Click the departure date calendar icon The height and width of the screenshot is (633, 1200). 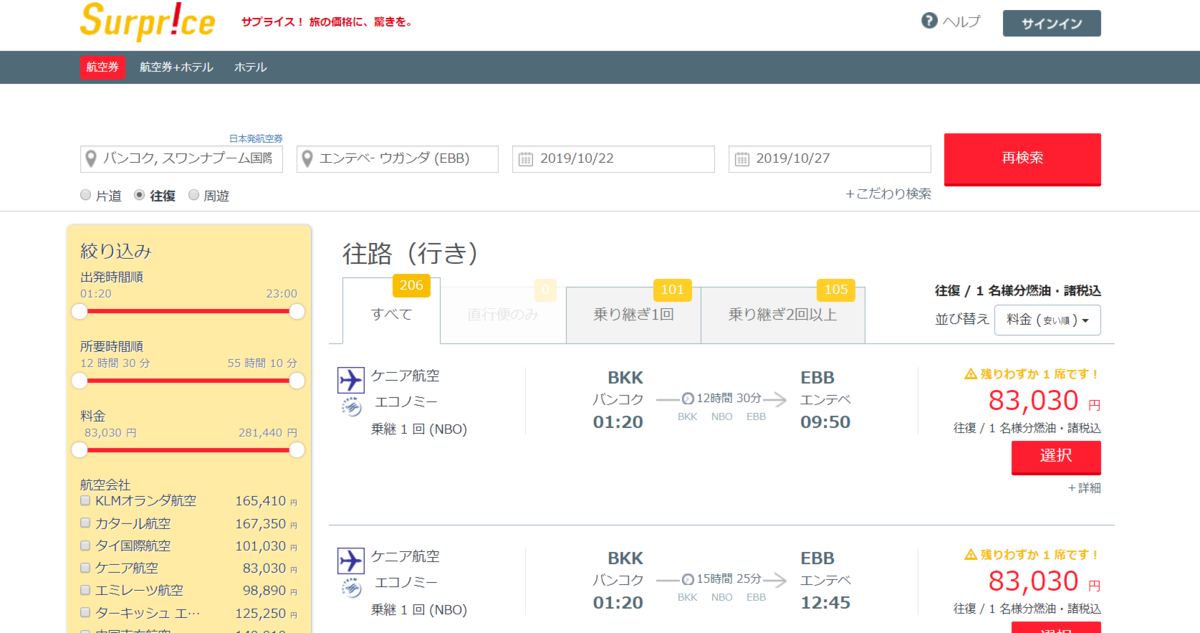(526, 159)
